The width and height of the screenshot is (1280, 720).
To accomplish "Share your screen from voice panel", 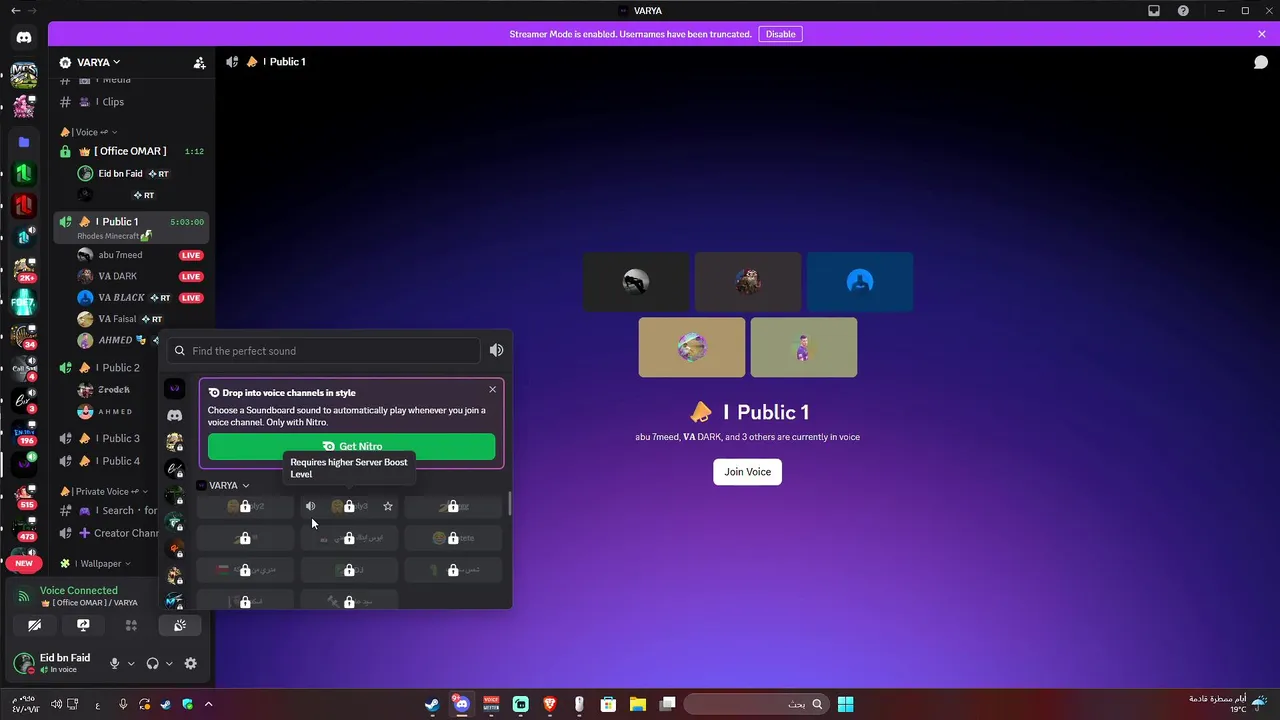I will (x=83, y=625).
